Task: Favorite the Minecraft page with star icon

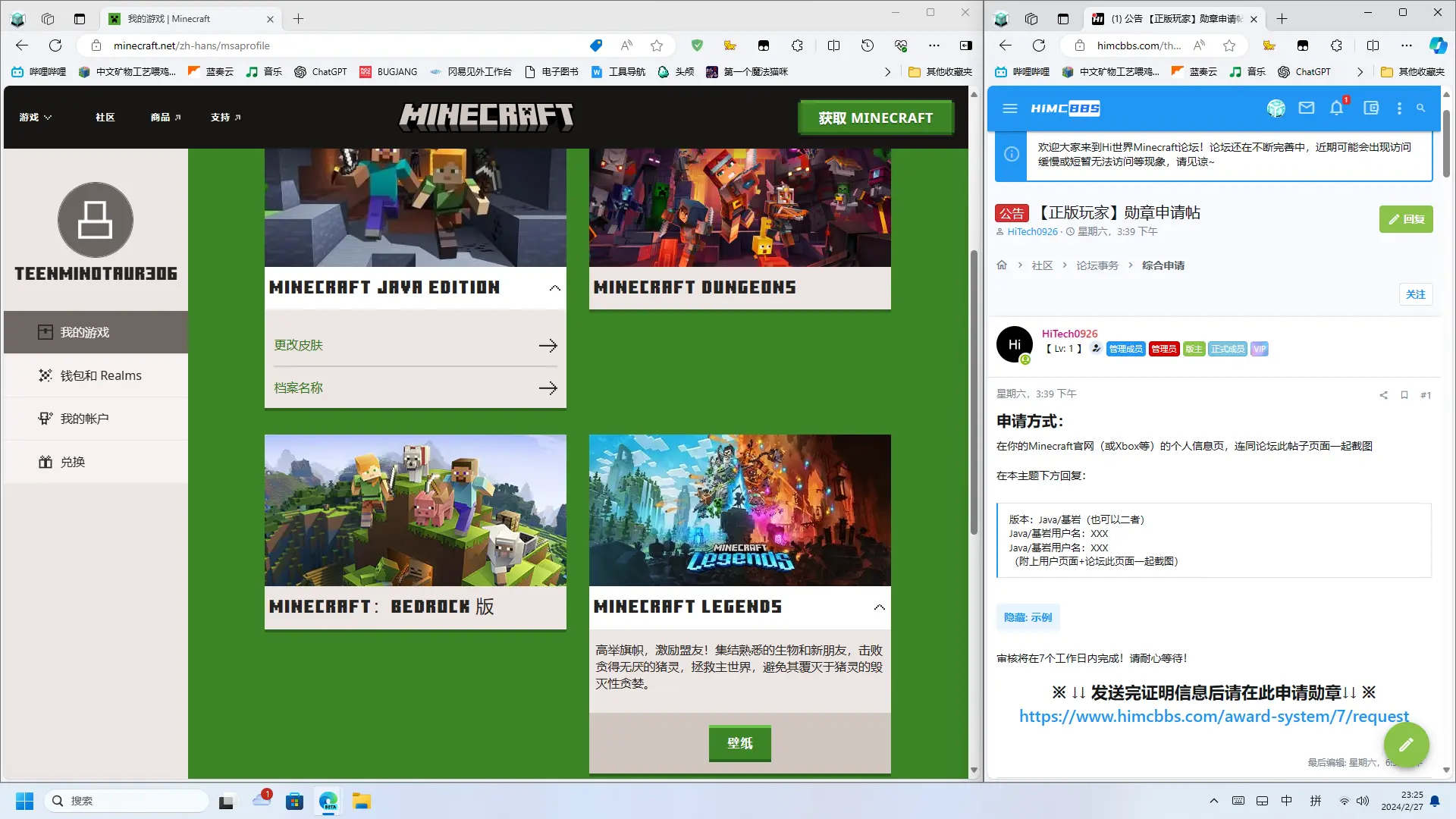Action: tap(657, 45)
